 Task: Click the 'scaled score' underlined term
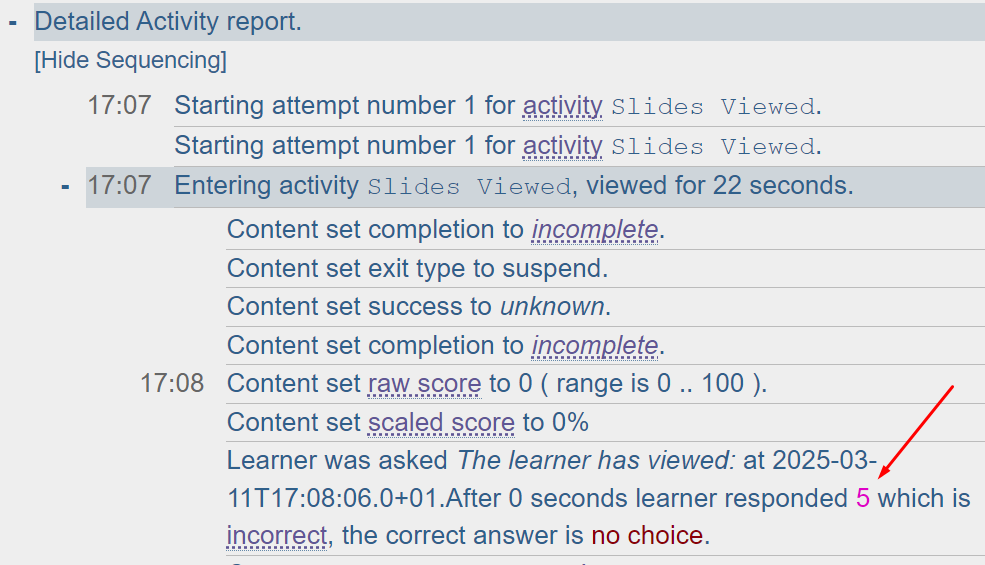click(441, 423)
